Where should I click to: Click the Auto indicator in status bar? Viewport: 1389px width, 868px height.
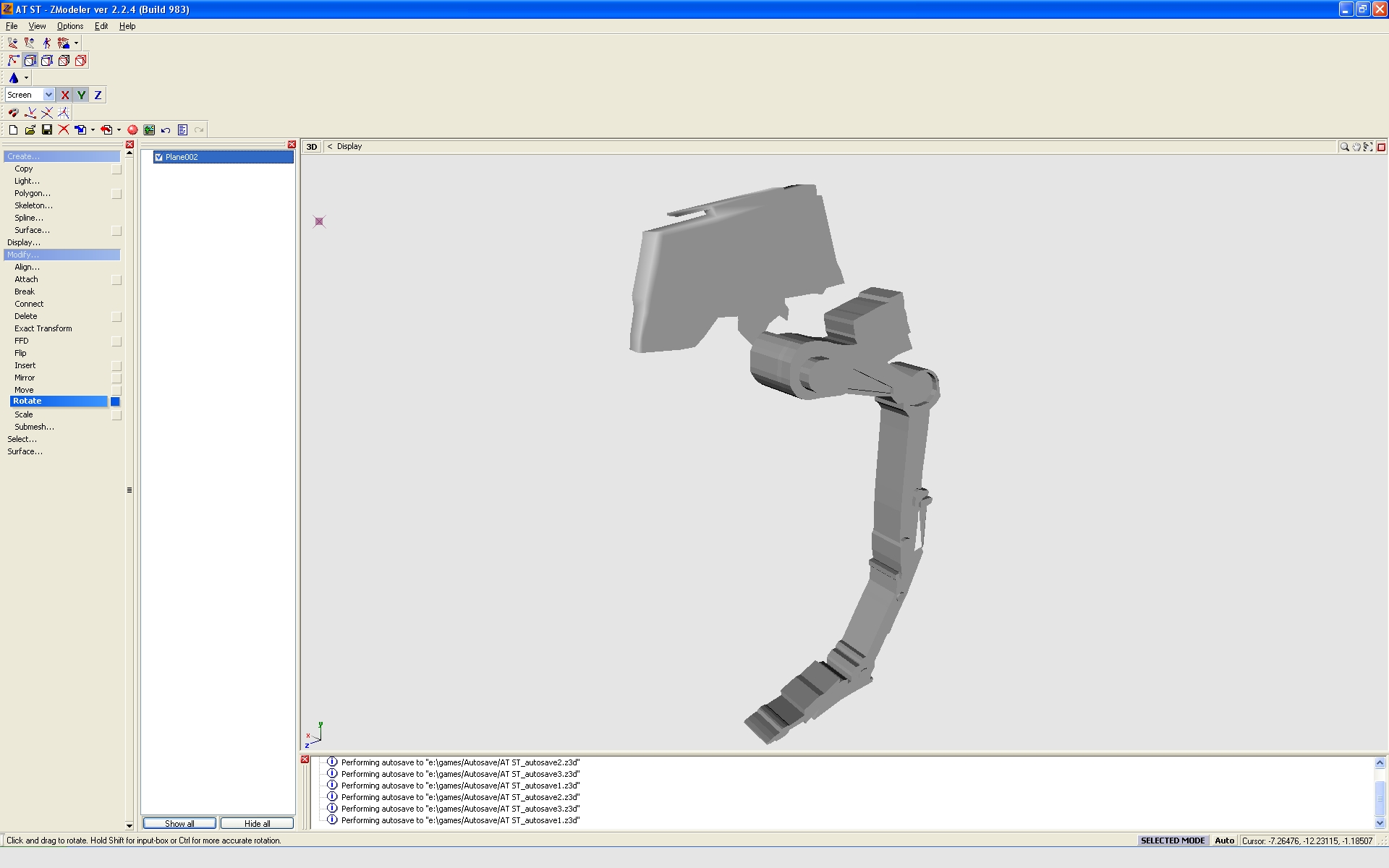coord(1224,841)
